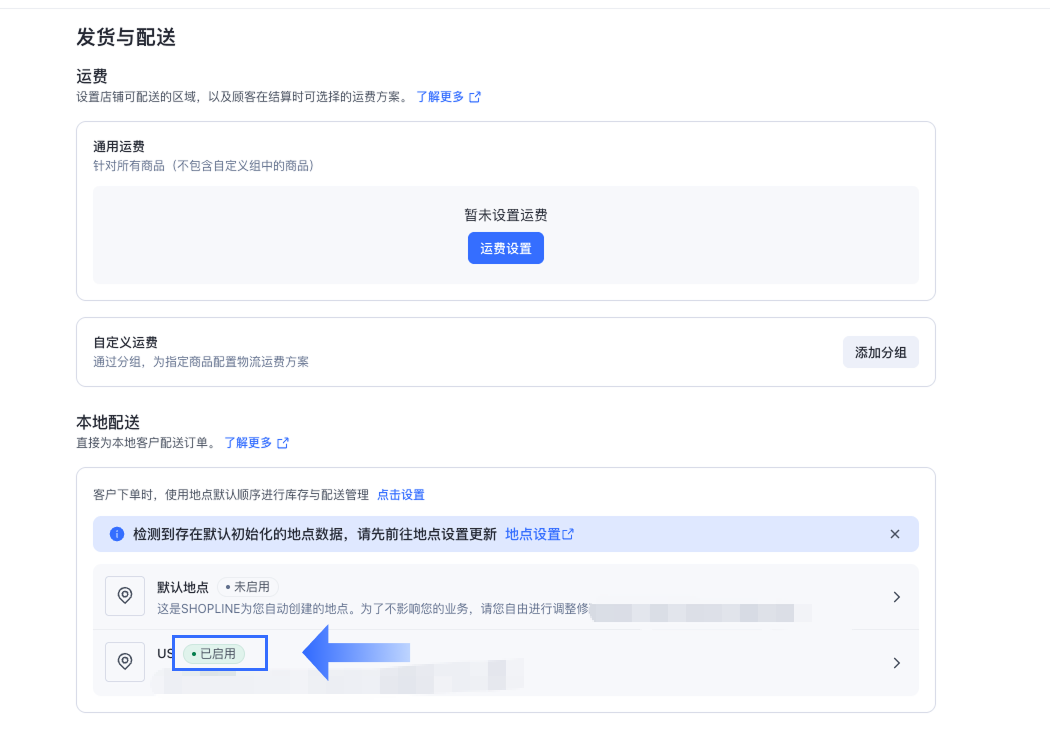The height and width of the screenshot is (732, 1050).
Task: Click location pin icon for US row
Action: click(125, 662)
